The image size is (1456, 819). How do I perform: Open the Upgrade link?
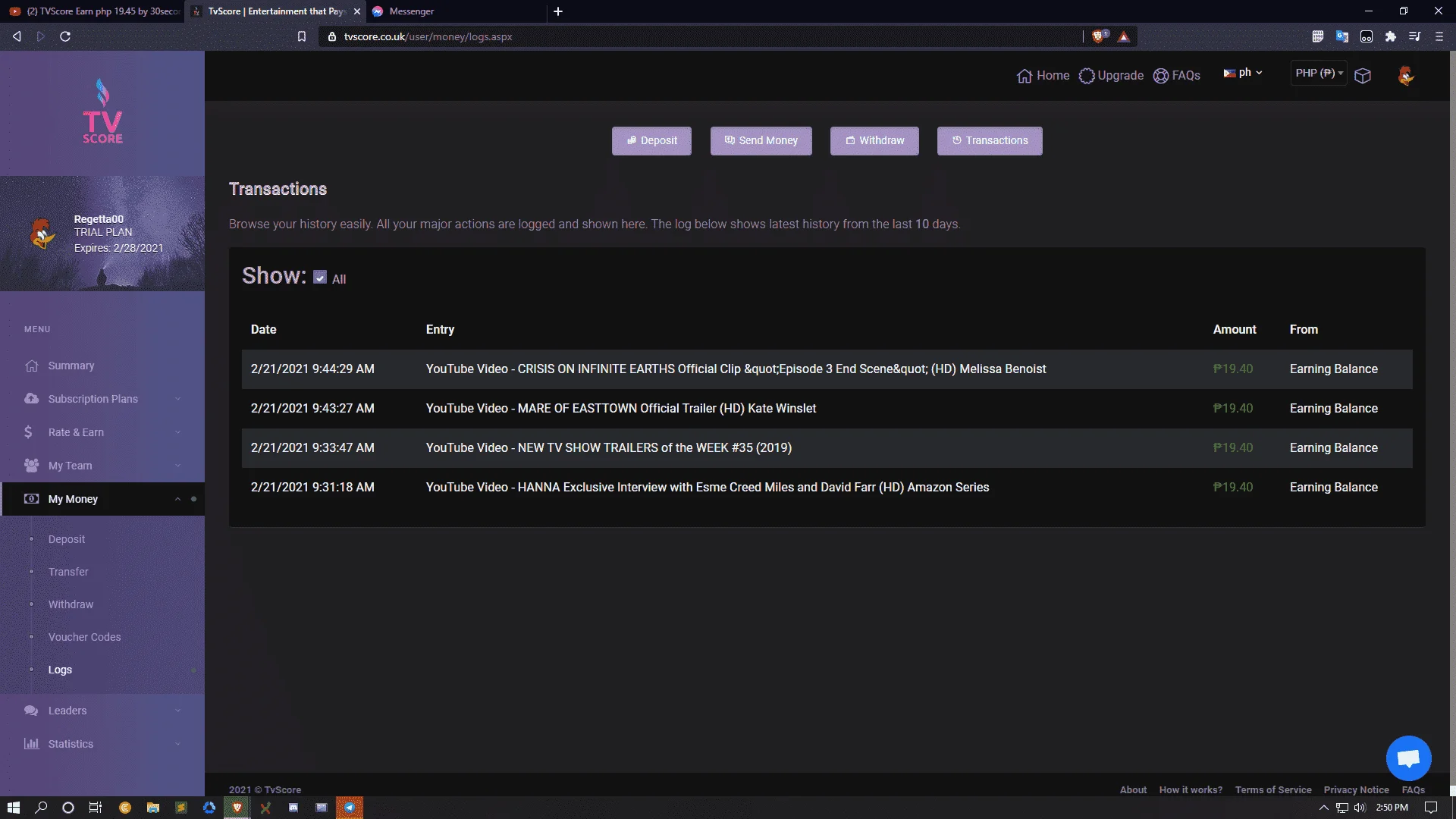tap(1111, 76)
